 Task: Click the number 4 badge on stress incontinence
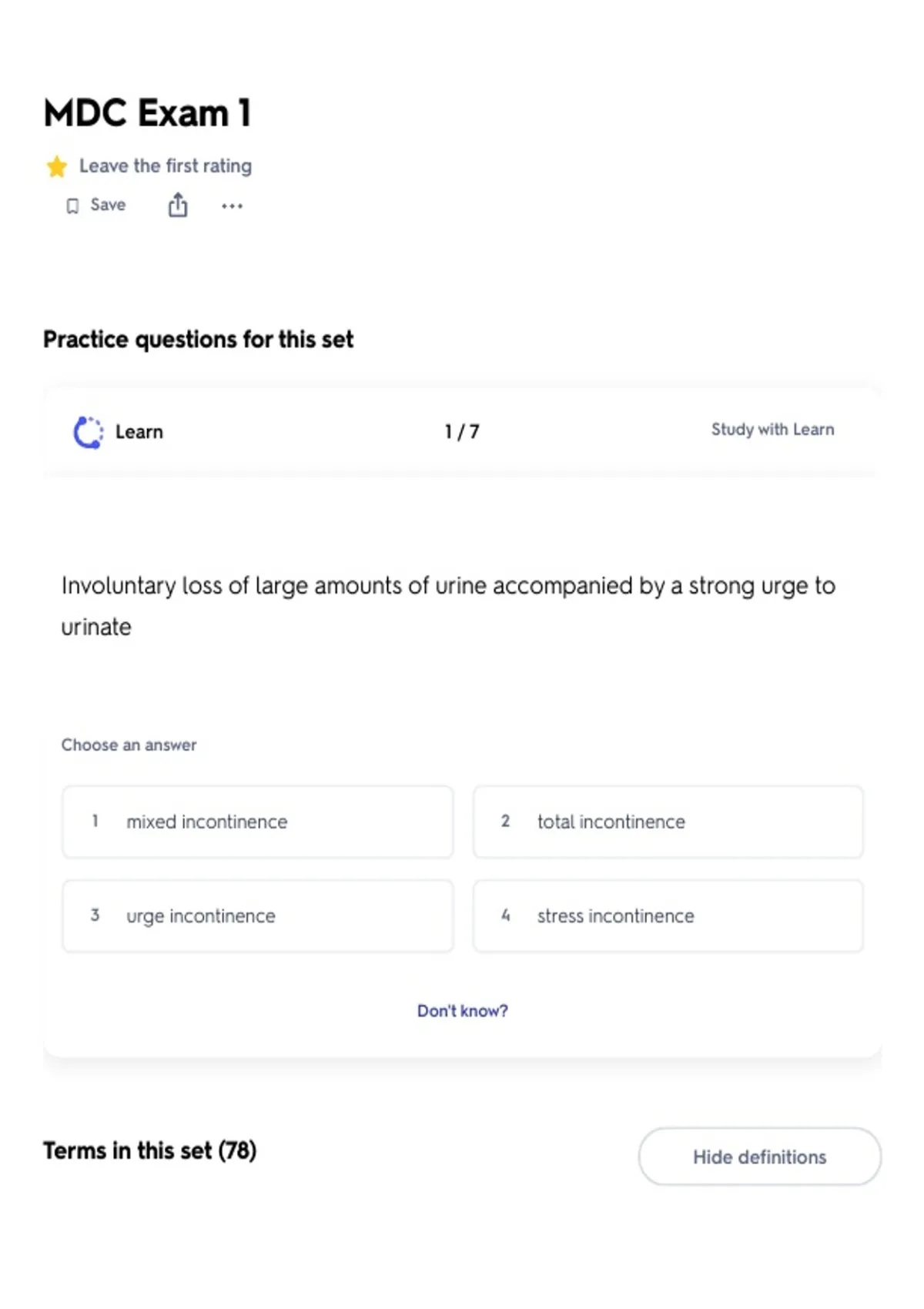point(505,915)
